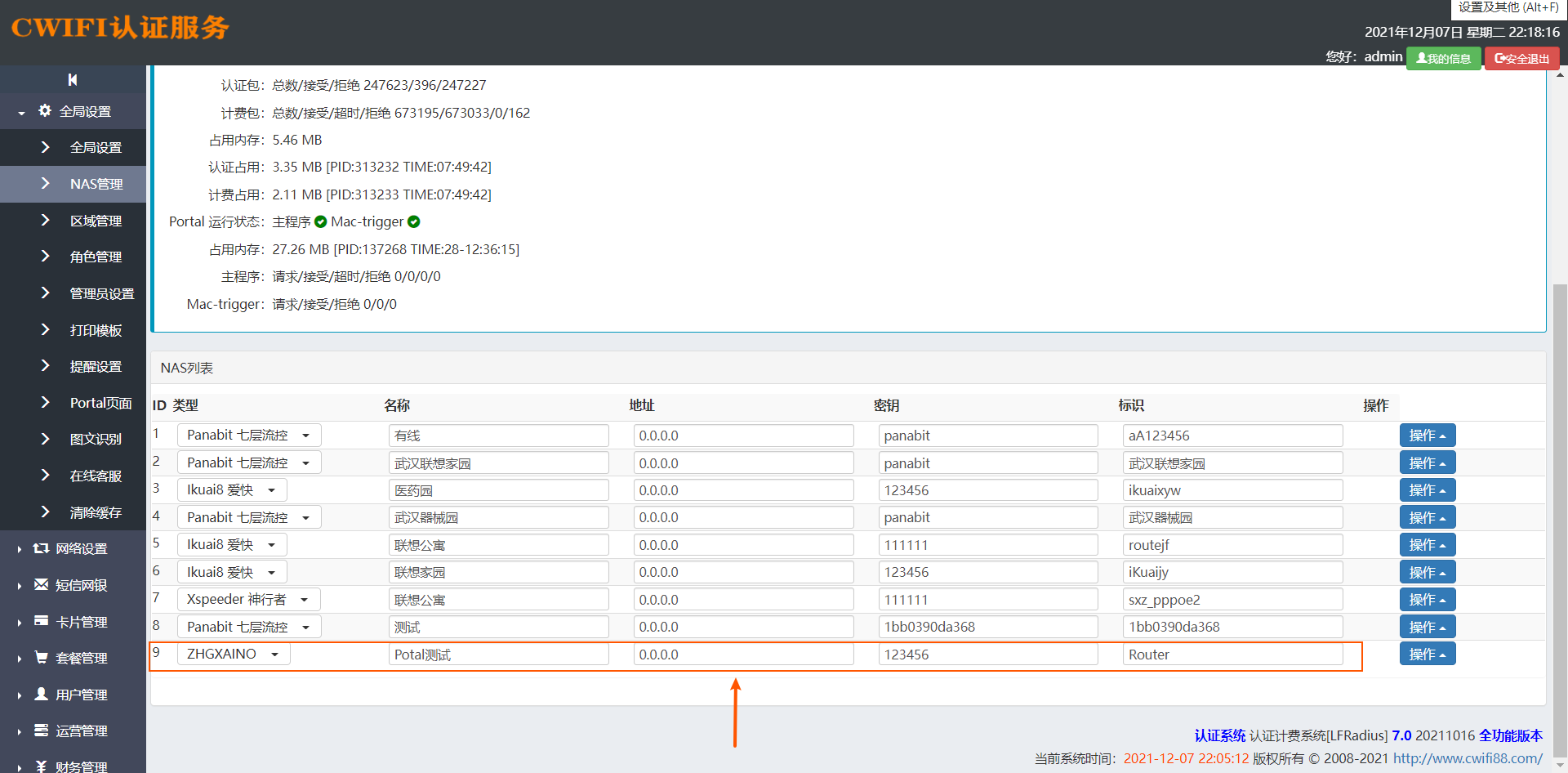Open 操作 menu for row 9

click(x=1427, y=655)
